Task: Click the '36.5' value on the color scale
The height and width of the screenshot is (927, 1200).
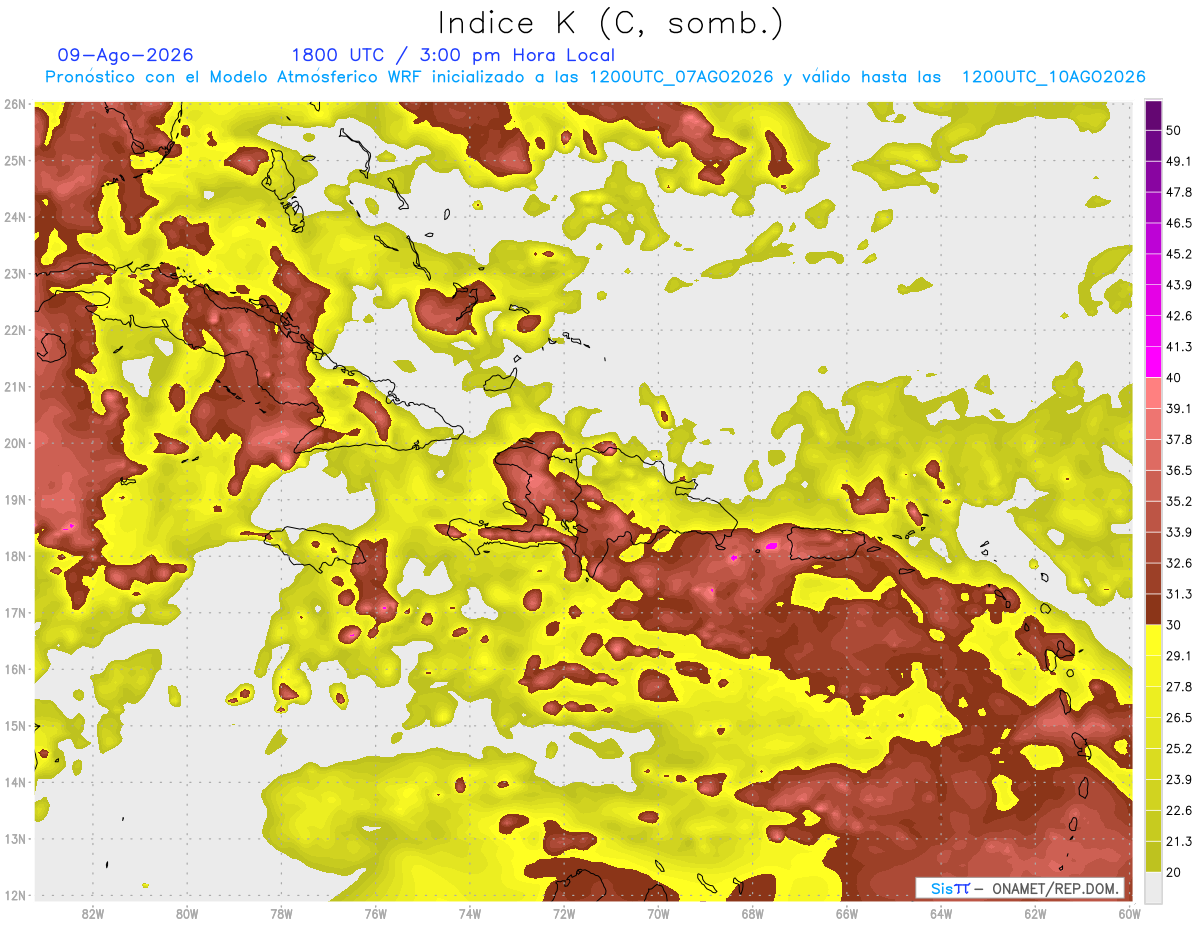Action: pos(1179,470)
